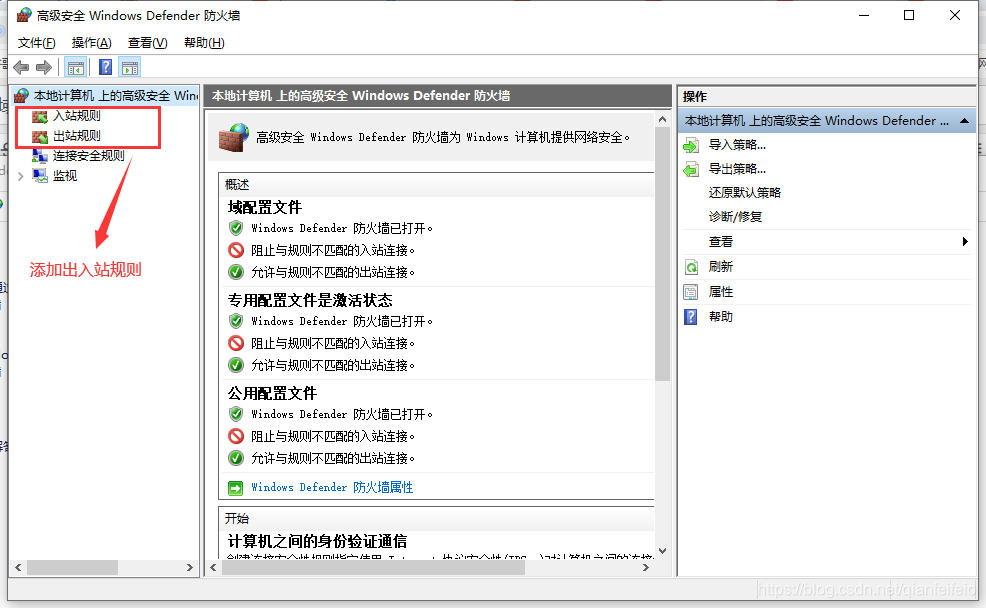Viewport: 986px width, 608px height.
Task: Click 属性 action text
Action: pyautogui.click(x=721, y=292)
